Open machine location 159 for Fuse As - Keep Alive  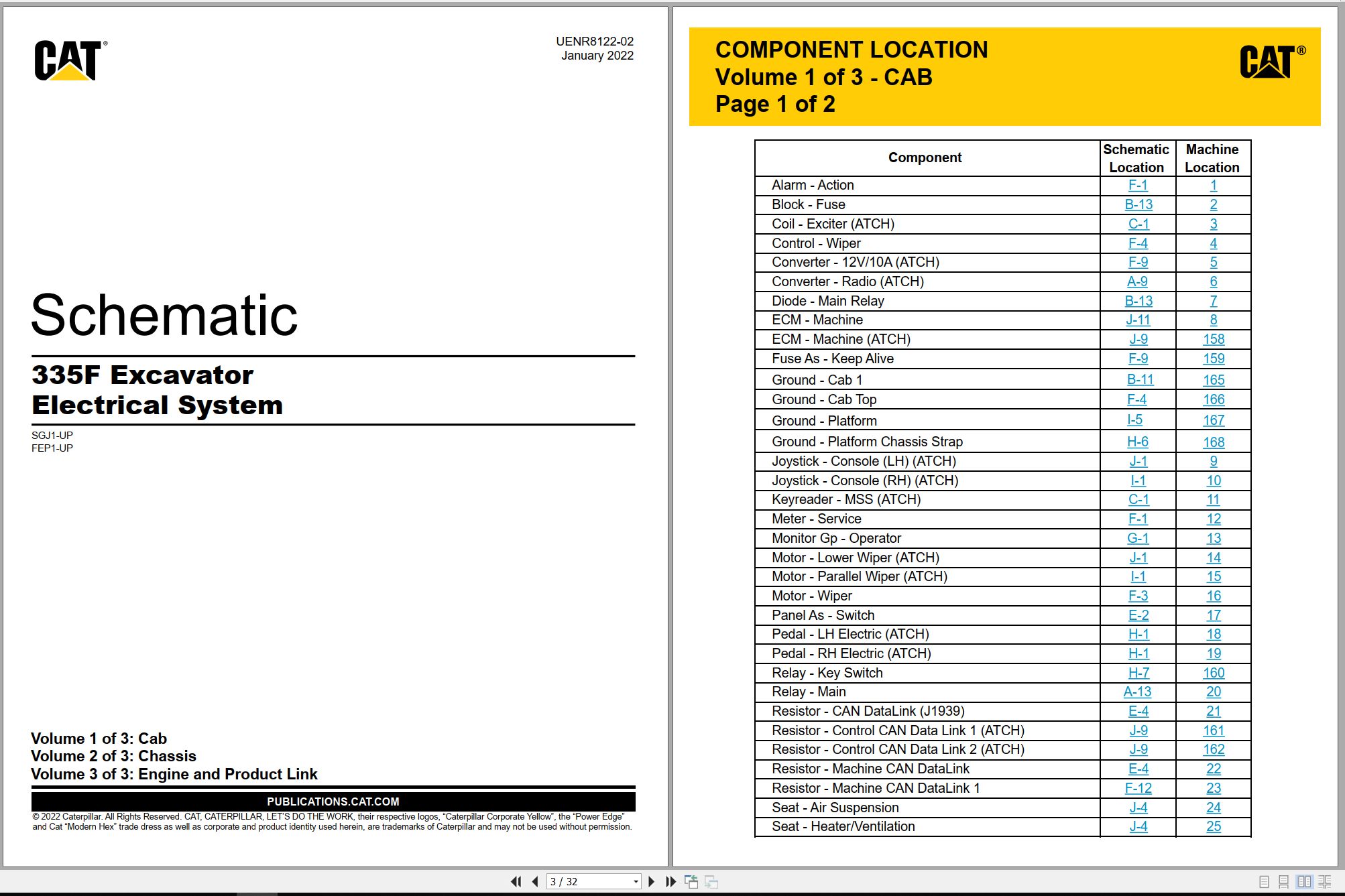[x=1214, y=359]
